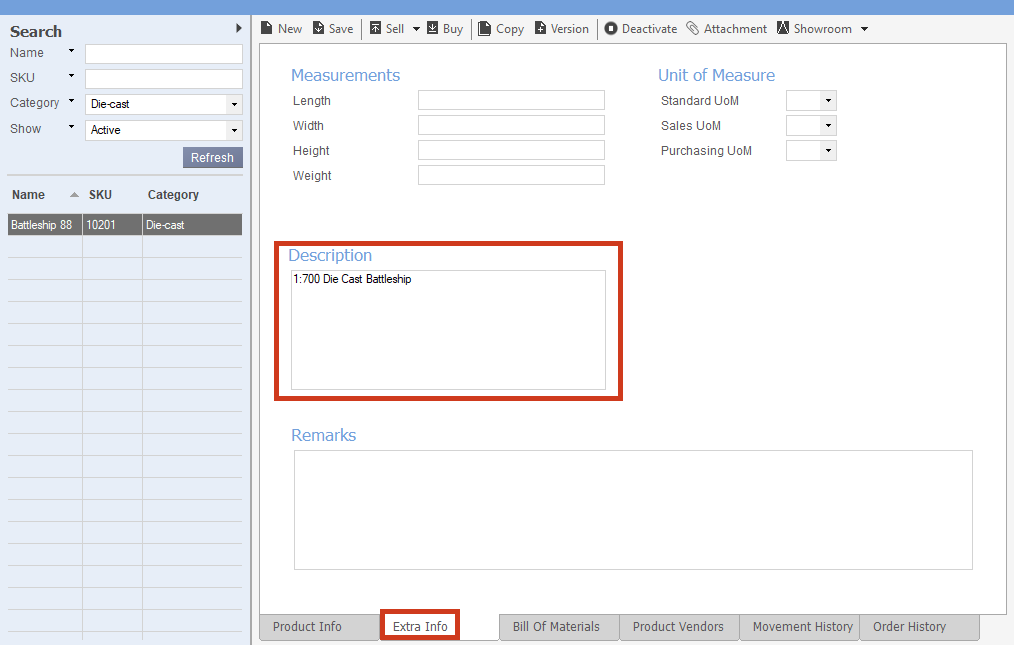
Task: Select the Extra Info tab
Action: [x=420, y=626]
